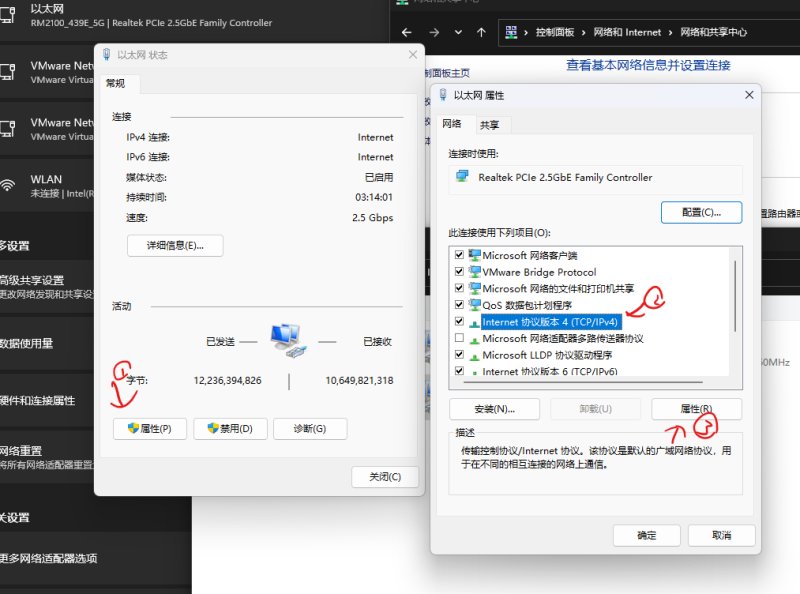
Task: Click 安装(N)... button
Action: click(x=494, y=409)
